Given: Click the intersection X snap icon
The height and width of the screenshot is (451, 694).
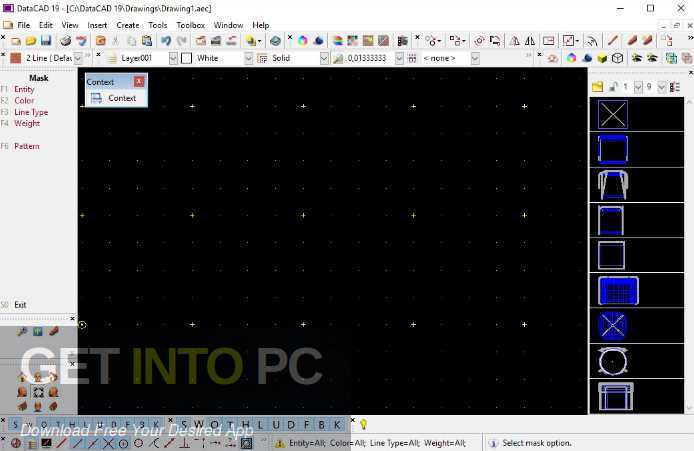Looking at the screenshot, I should [108, 443].
